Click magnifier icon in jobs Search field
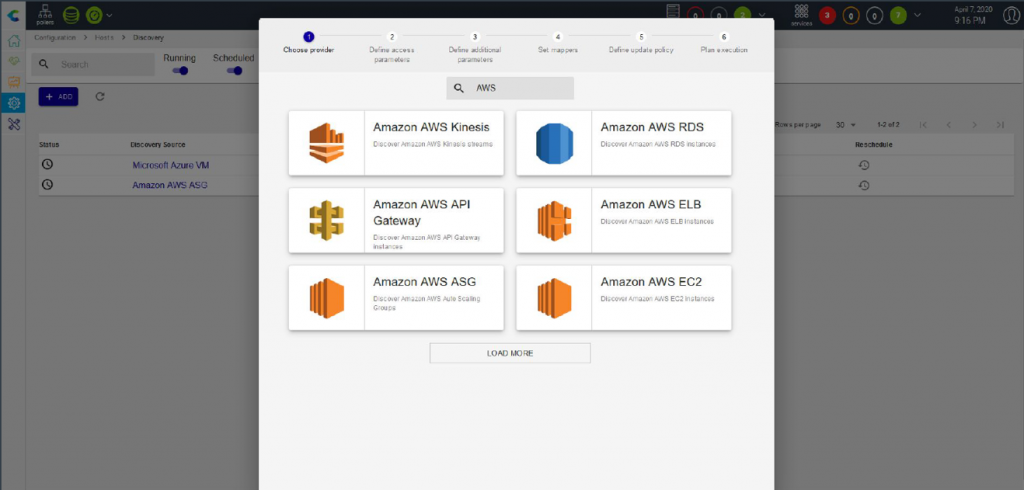Image resolution: width=1024 pixels, height=490 pixels. [44, 64]
